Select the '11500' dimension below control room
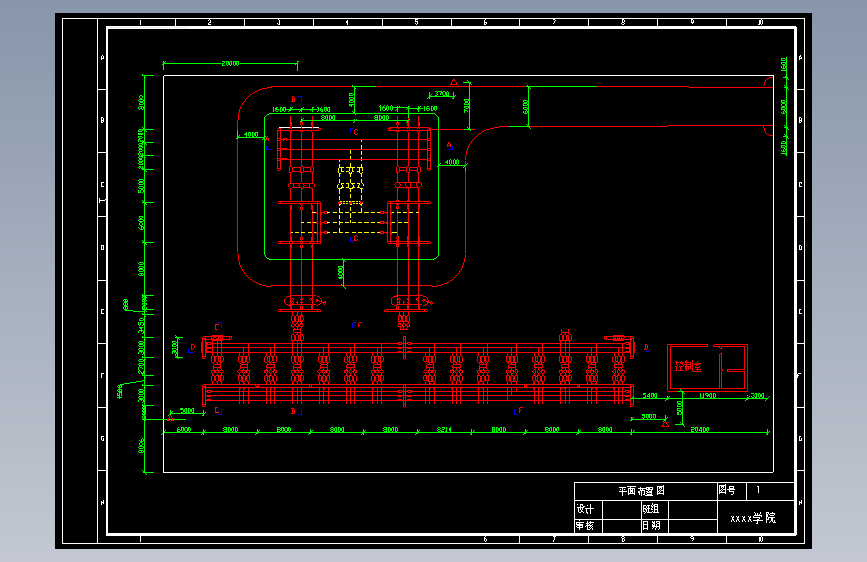This screenshot has height=562, width=867. (x=708, y=396)
